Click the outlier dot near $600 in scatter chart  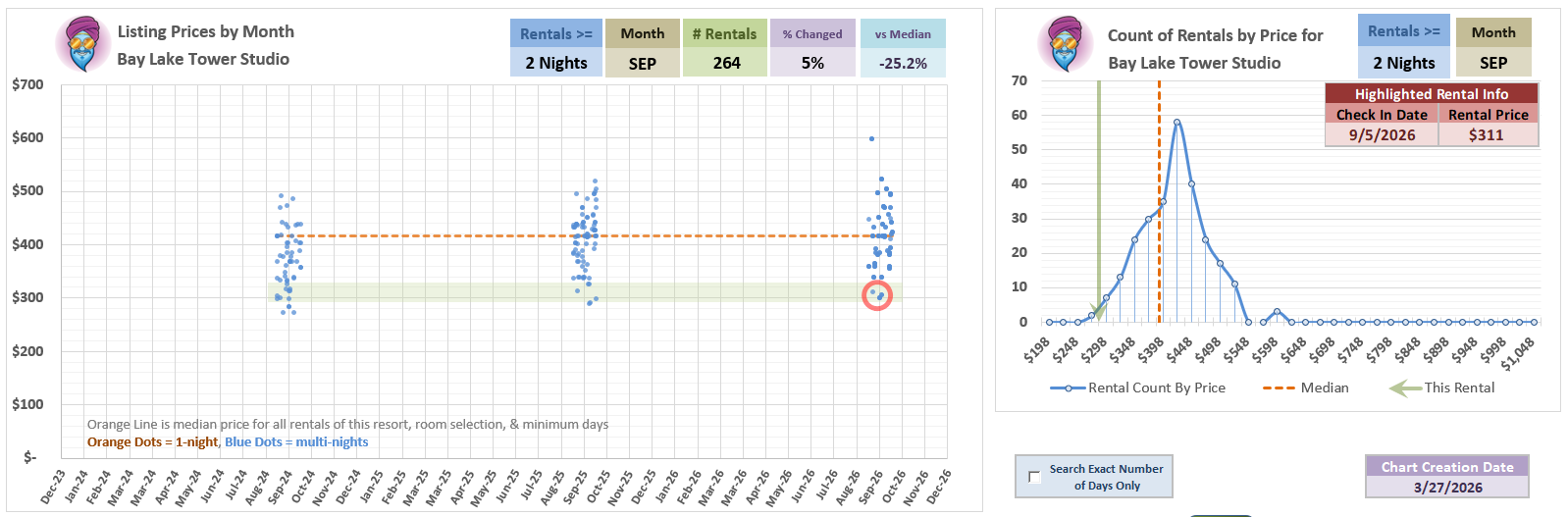(871, 138)
